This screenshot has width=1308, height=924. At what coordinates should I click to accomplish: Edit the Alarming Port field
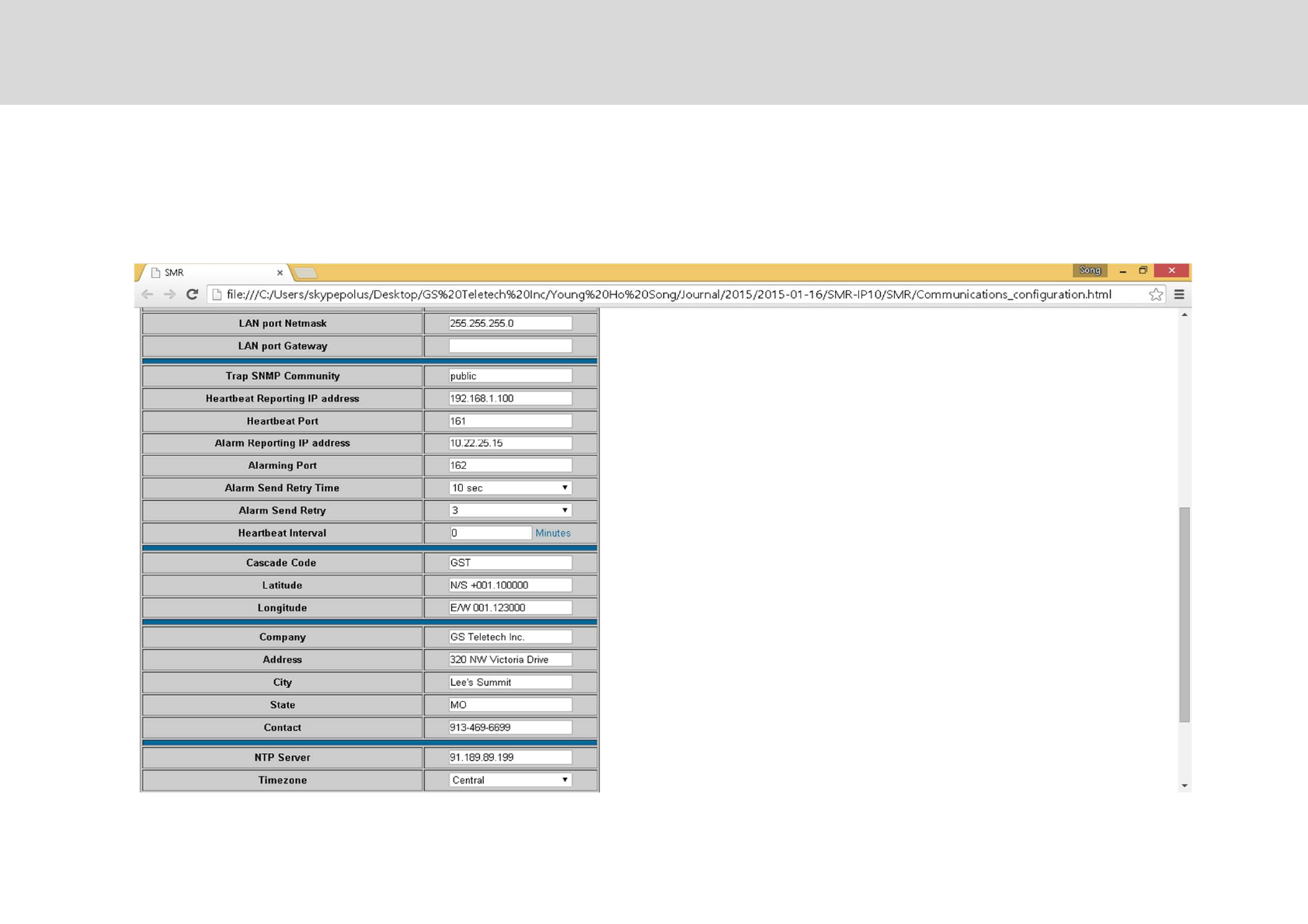click(x=510, y=465)
